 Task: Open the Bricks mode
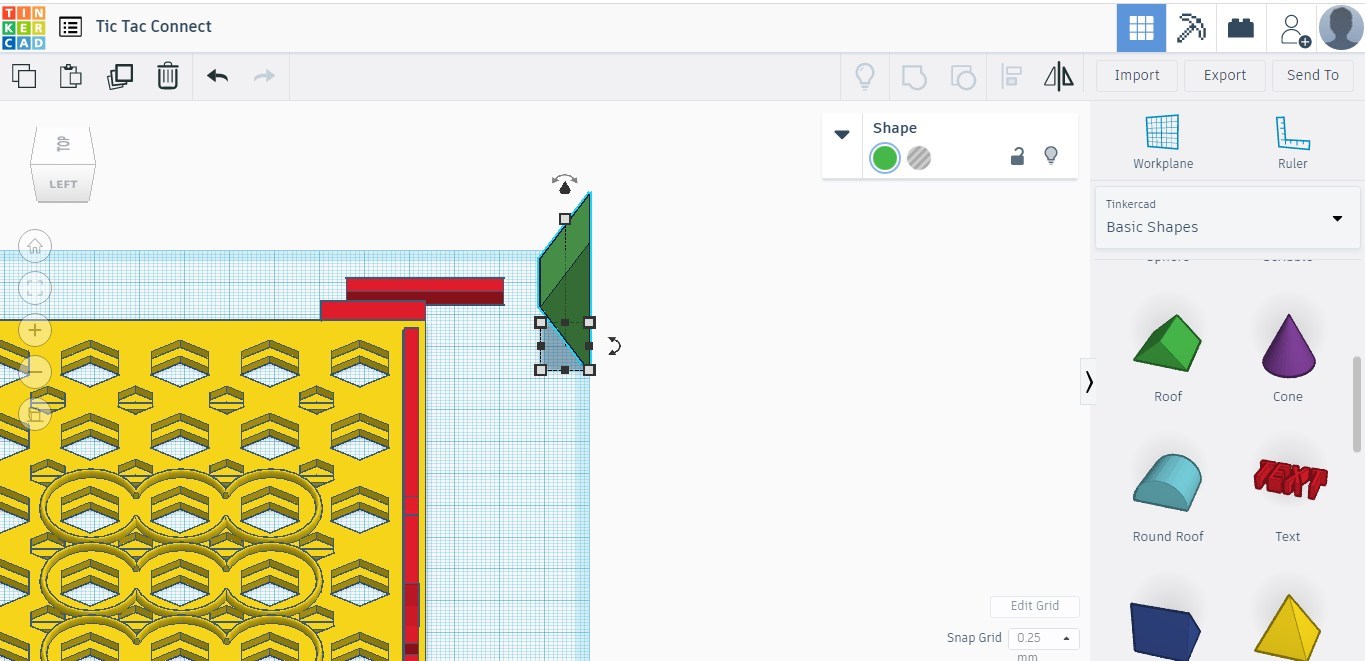[x=1241, y=27]
